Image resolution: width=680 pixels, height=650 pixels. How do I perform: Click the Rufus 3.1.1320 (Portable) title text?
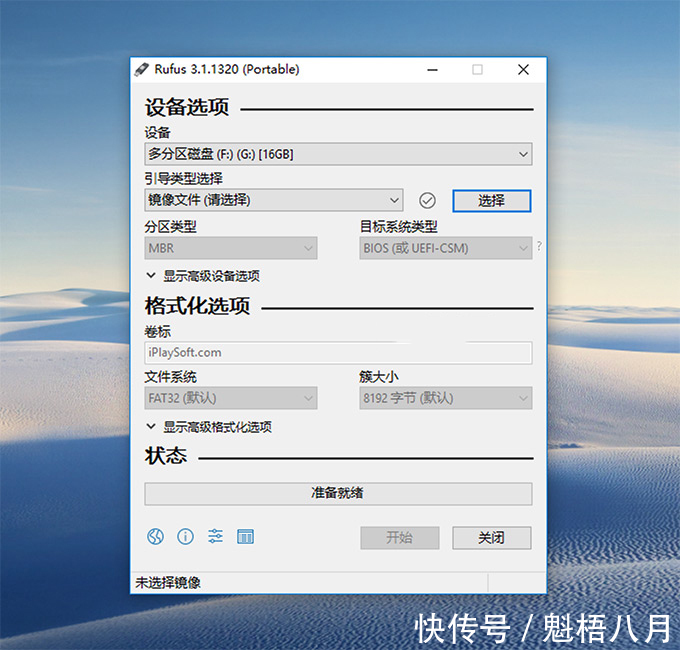tap(227, 69)
